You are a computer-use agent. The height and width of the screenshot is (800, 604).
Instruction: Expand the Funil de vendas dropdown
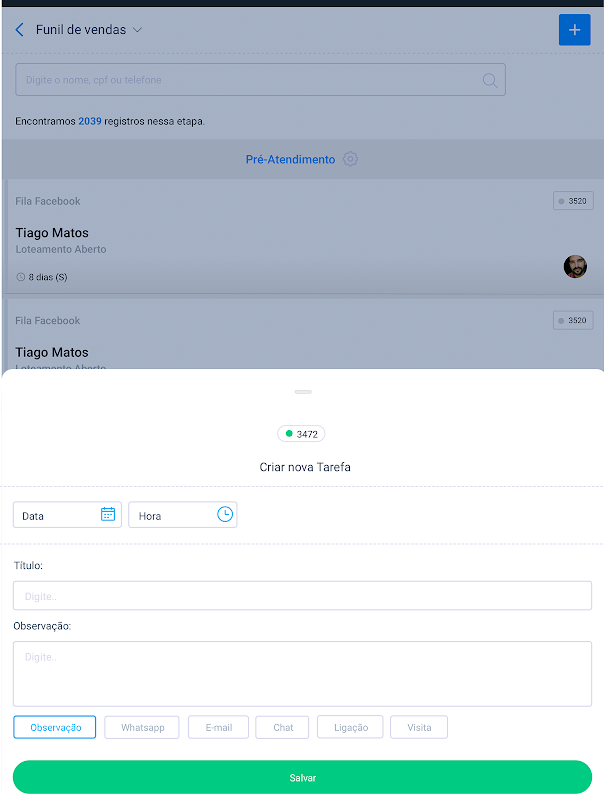click(x=137, y=30)
